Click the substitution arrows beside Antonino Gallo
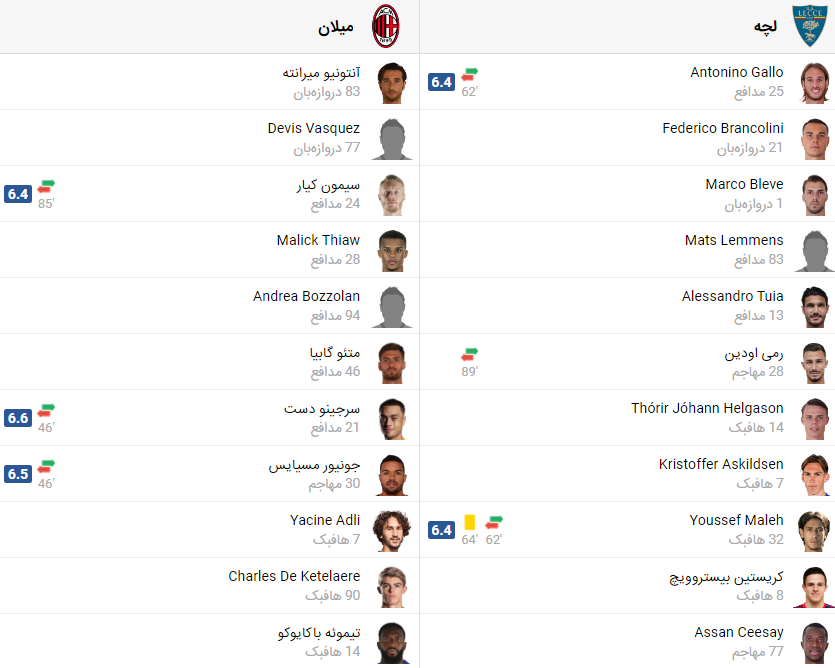Viewport: 835px width, 668px height. pos(470,74)
